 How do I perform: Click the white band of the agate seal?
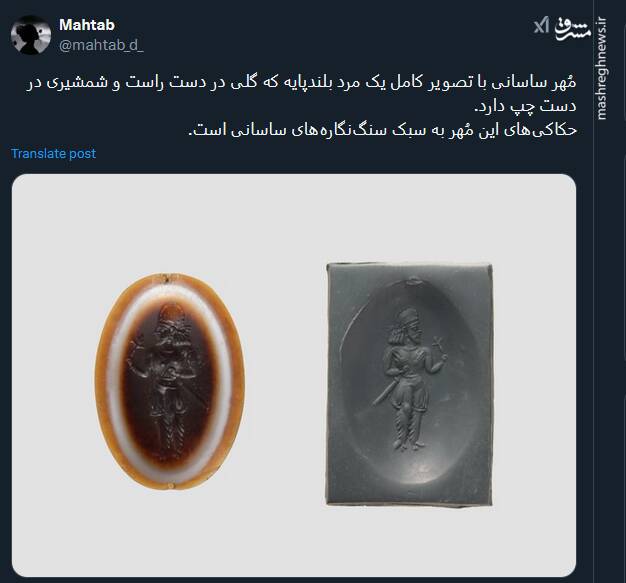click(x=113, y=379)
